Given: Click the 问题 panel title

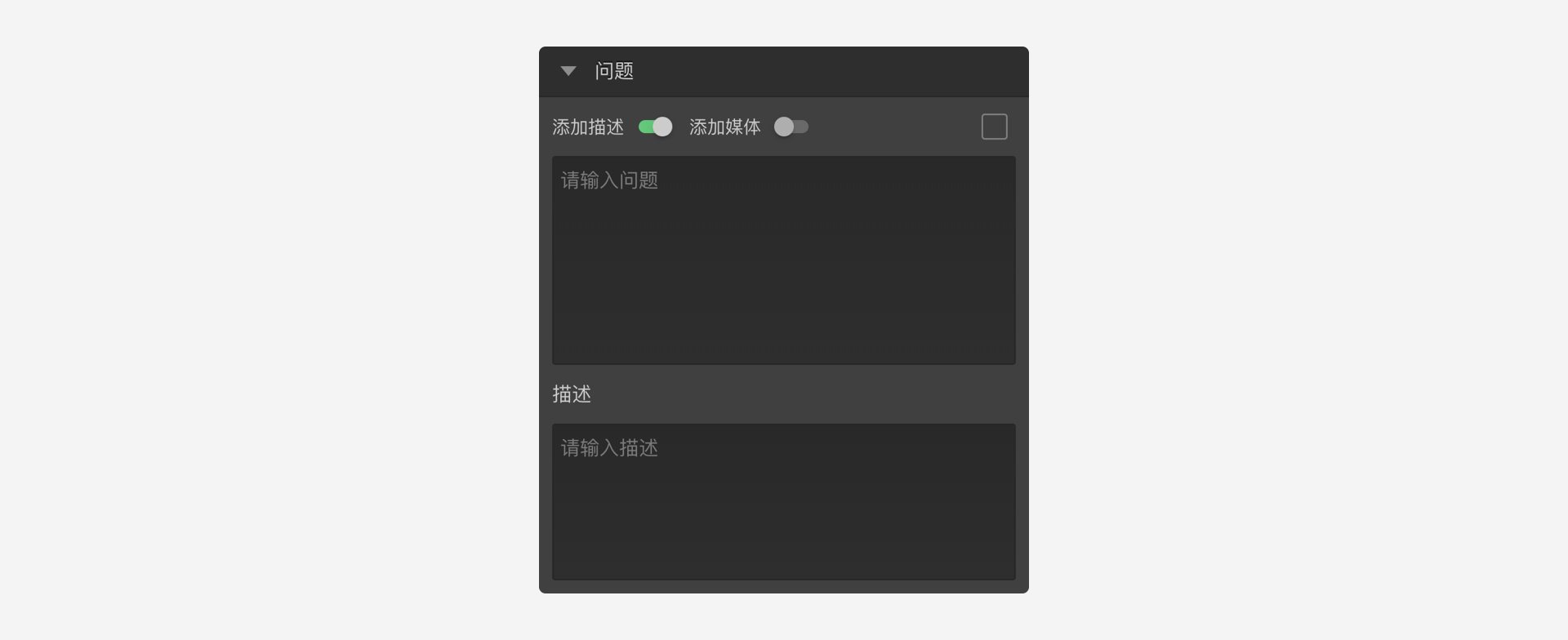Looking at the screenshot, I should pyautogui.click(x=614, y=71).
